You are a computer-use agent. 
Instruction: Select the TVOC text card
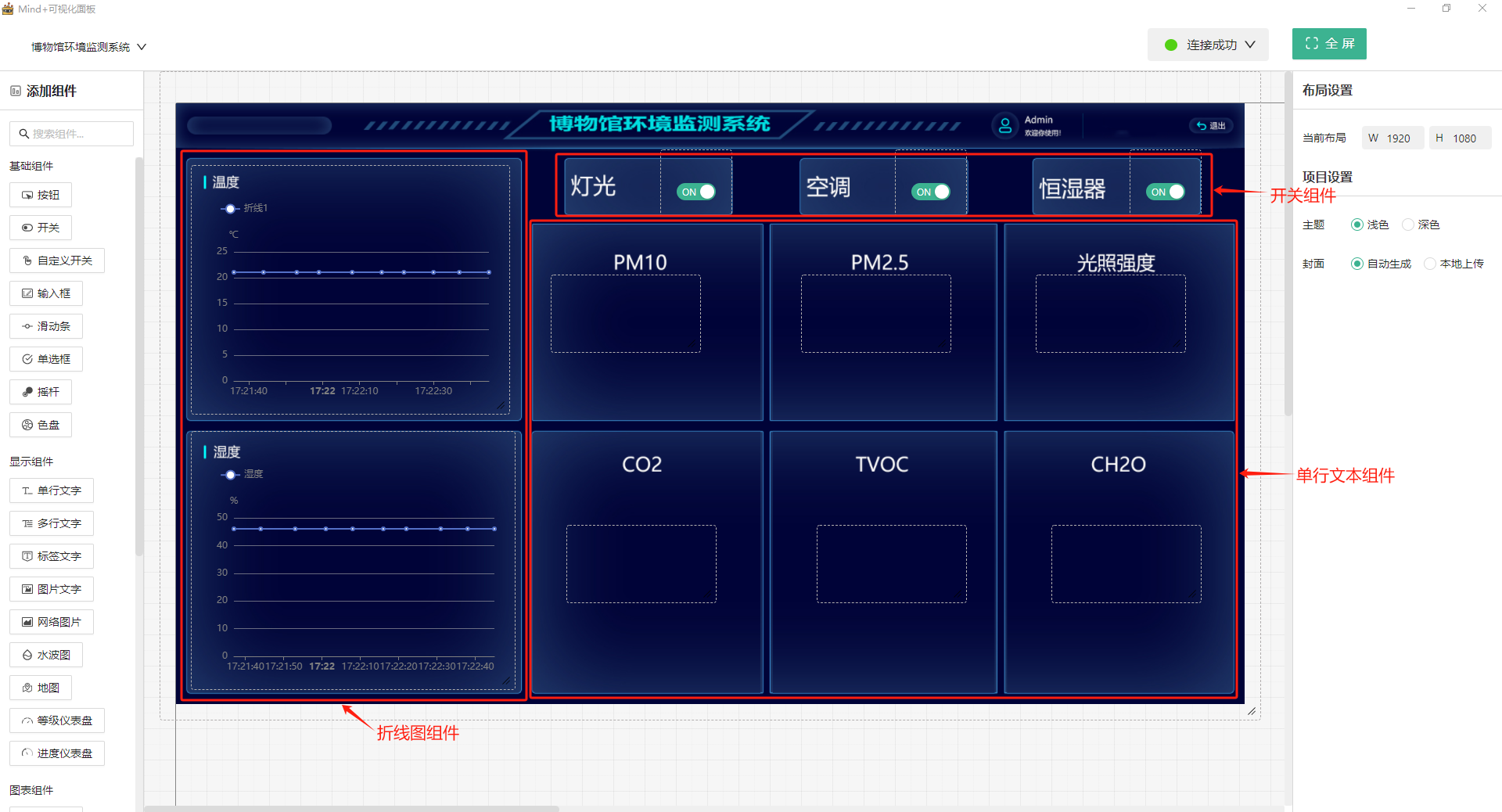click(x=883, y=562)
